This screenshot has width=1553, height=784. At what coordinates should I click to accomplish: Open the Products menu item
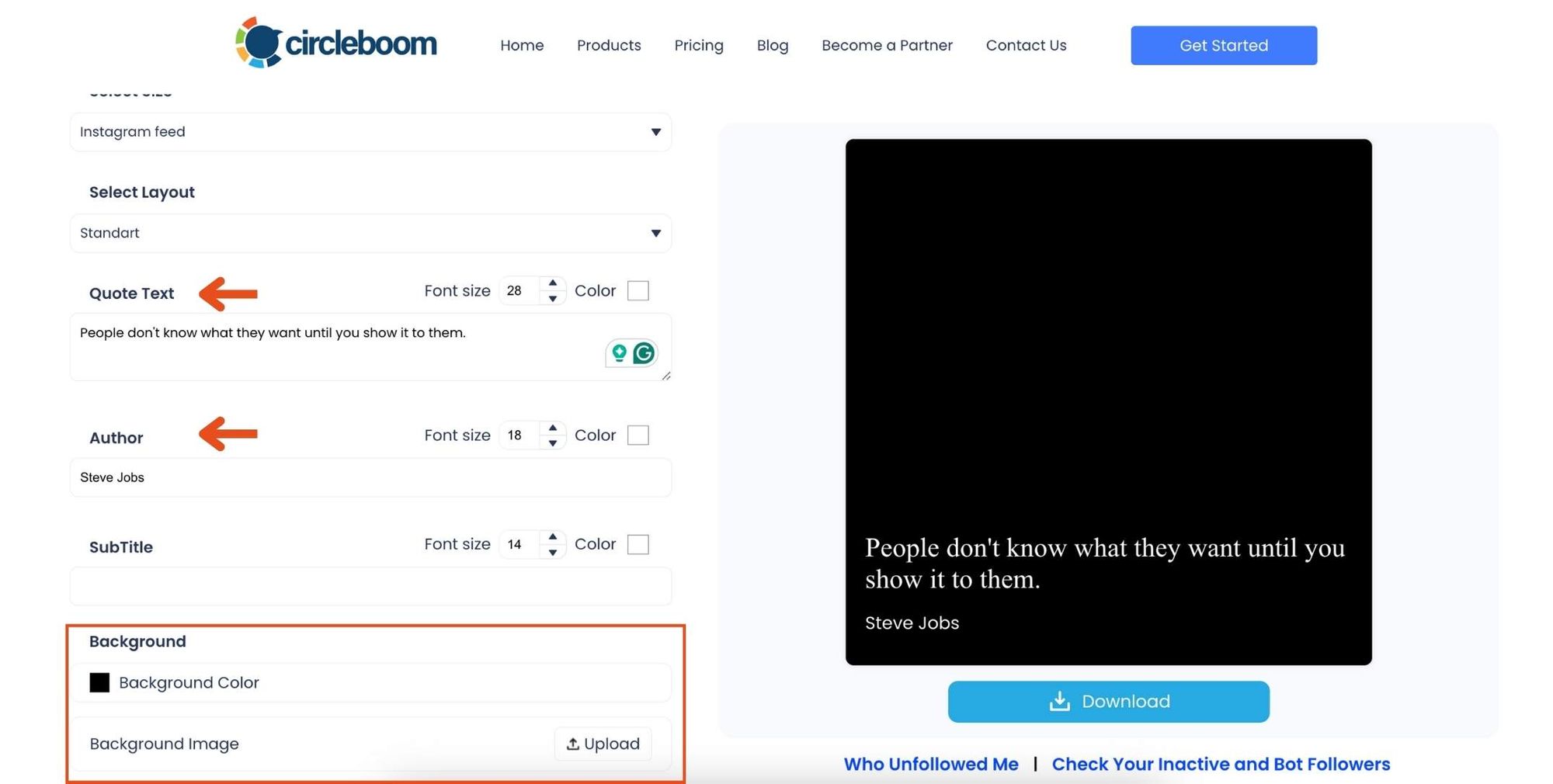[609, 45]
